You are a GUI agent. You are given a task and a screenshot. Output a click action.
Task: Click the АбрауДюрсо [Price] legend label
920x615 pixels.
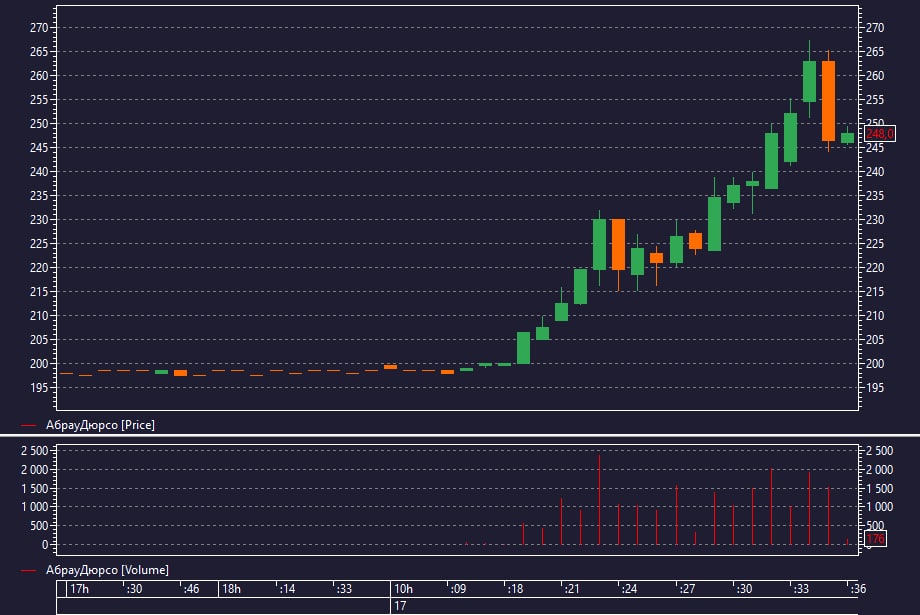point(100,425)
